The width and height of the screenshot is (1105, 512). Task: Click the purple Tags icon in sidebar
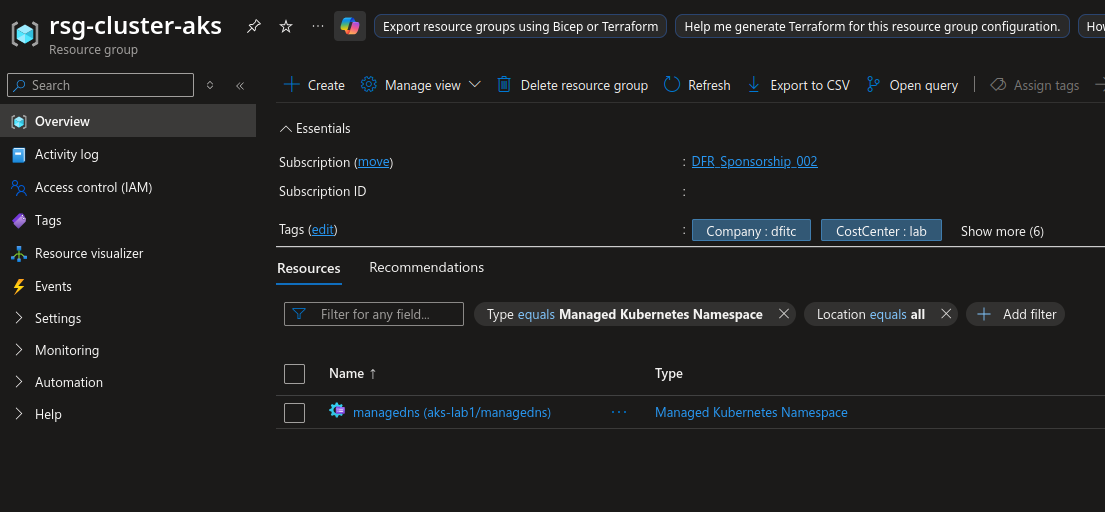coord(19,220)
